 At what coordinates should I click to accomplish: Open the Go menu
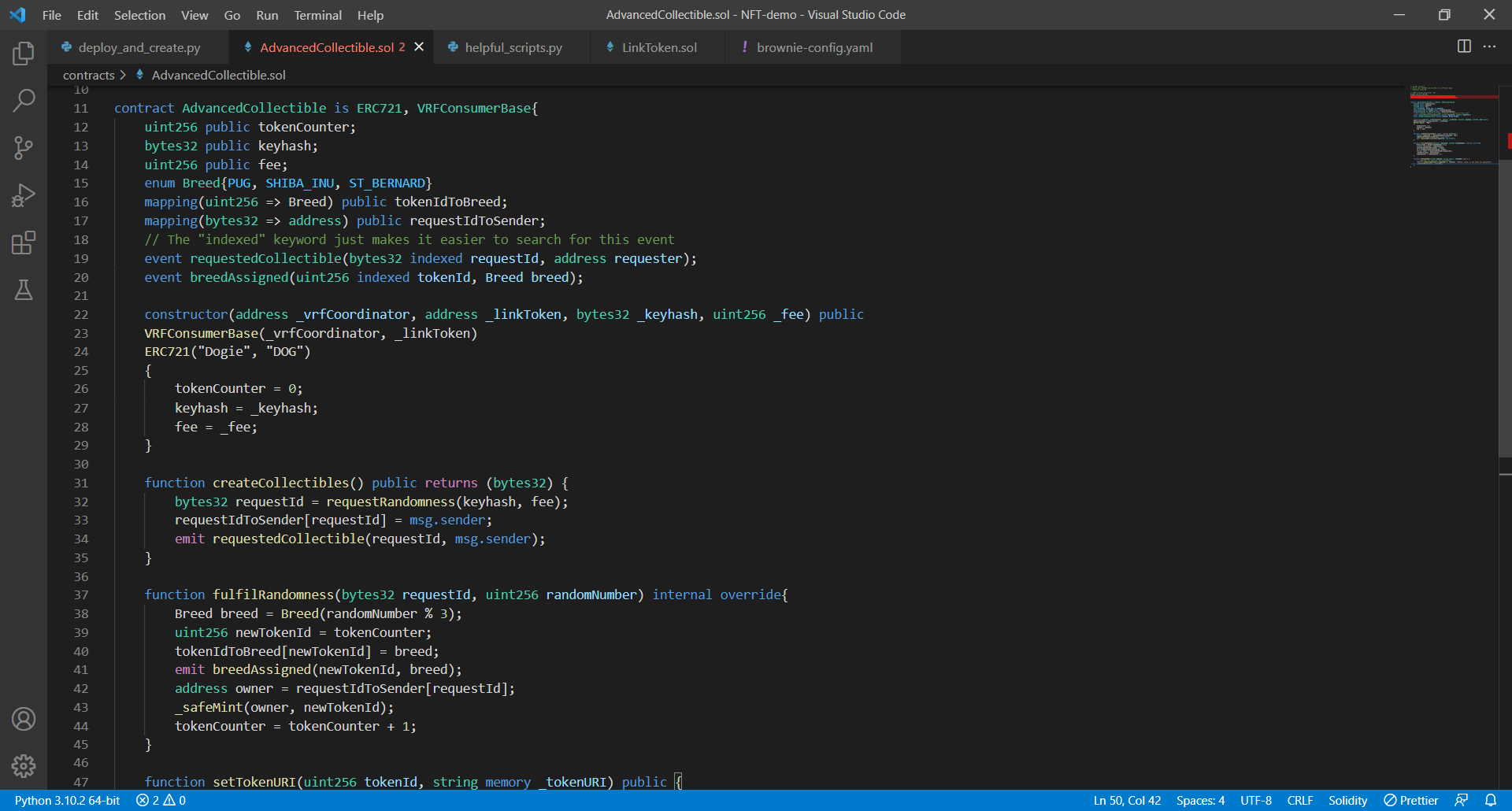coord(232,15)
